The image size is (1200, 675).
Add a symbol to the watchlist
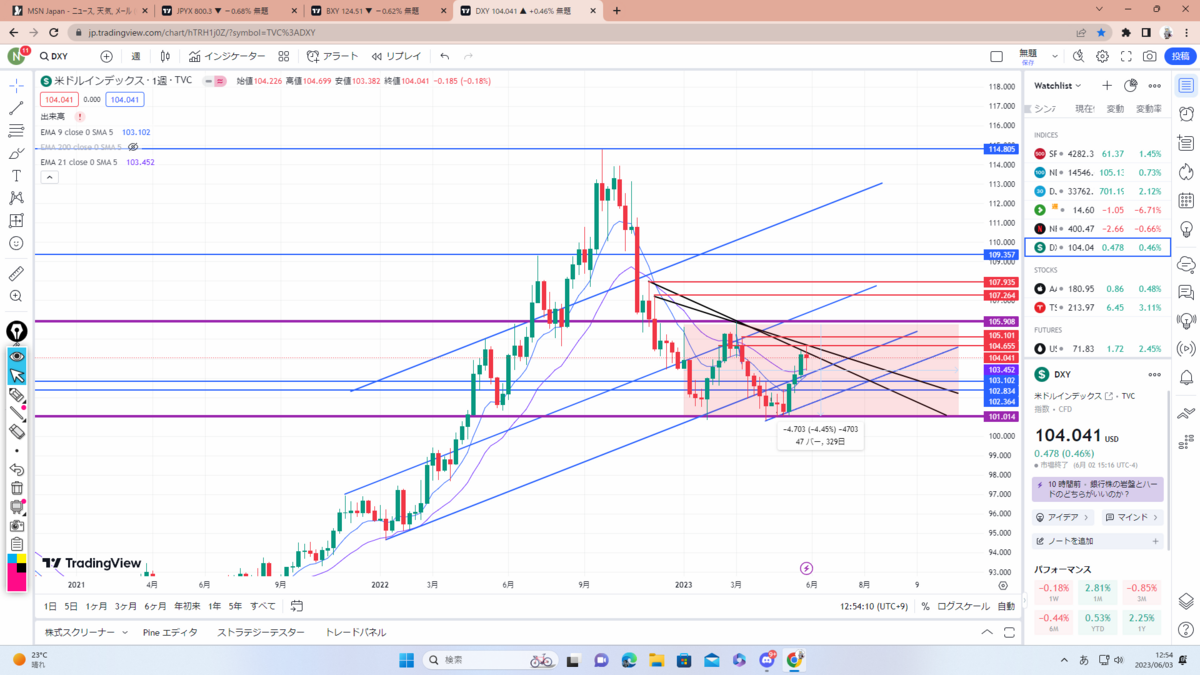tap(1107, 86)
